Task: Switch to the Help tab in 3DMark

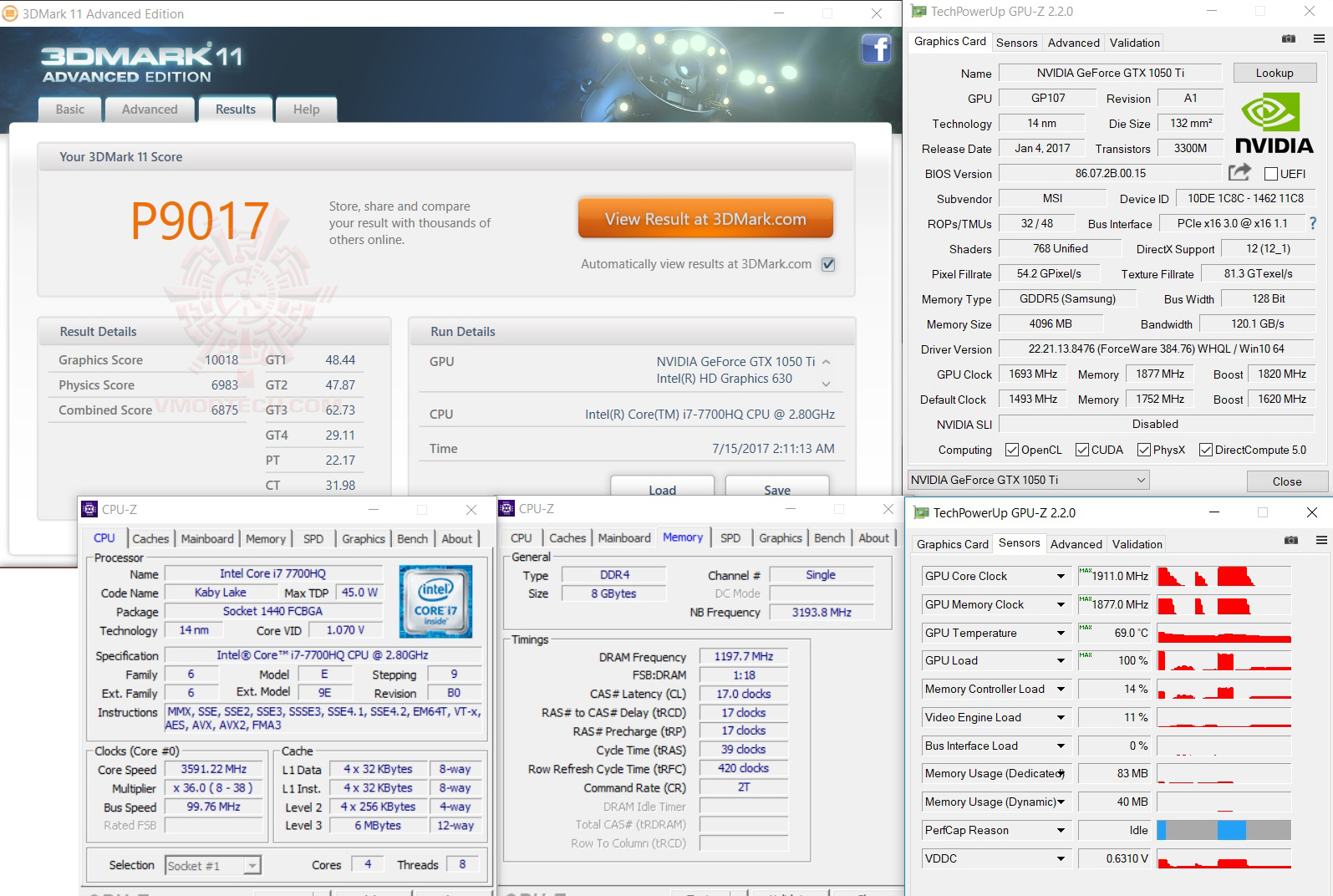Action: (306, 109)
